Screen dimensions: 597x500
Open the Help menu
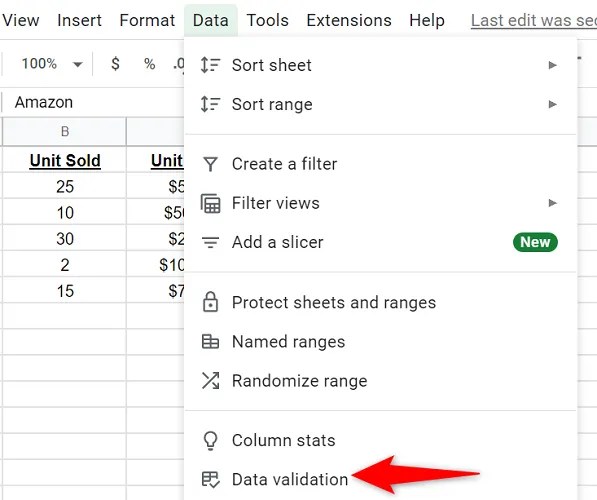[427, 20]
